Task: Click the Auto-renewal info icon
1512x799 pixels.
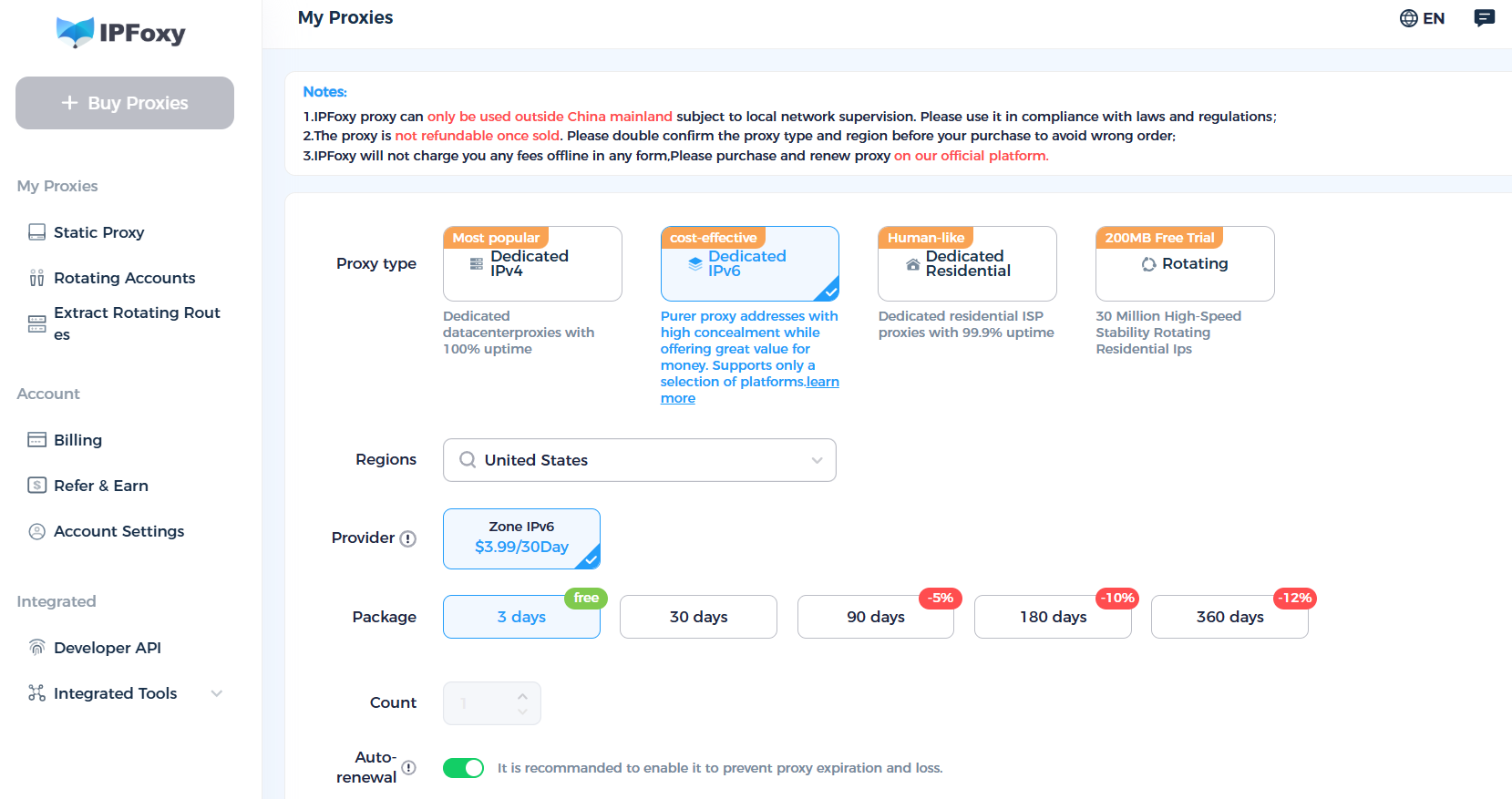Action: click(408, 768)
